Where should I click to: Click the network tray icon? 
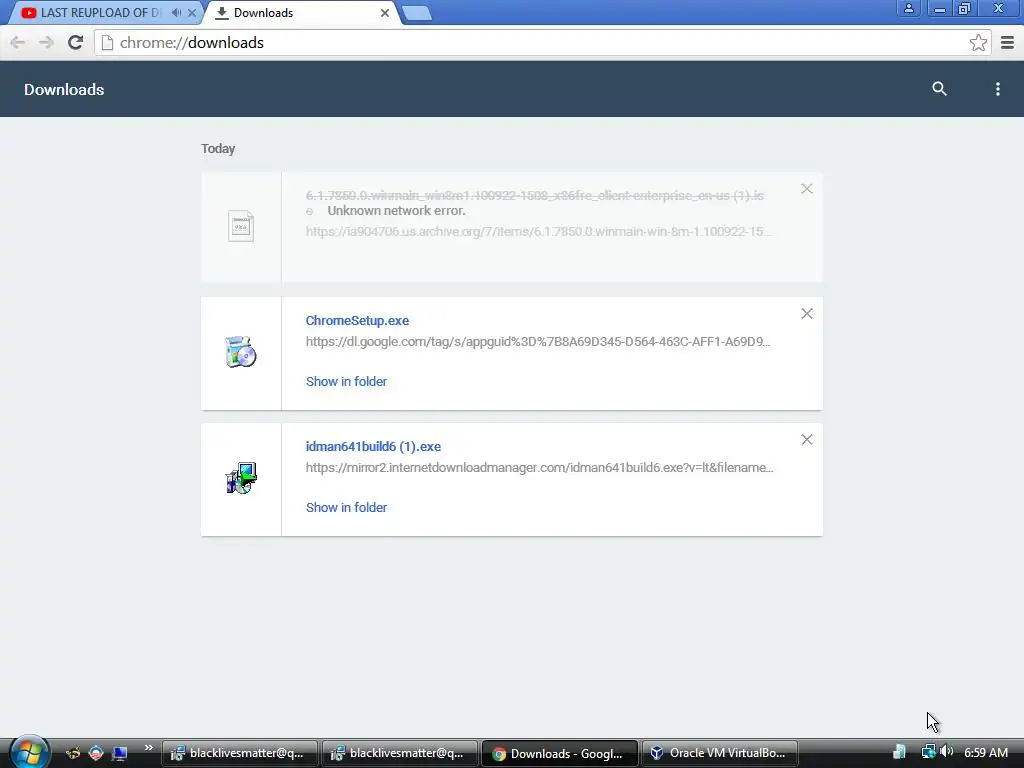(928, 752)
